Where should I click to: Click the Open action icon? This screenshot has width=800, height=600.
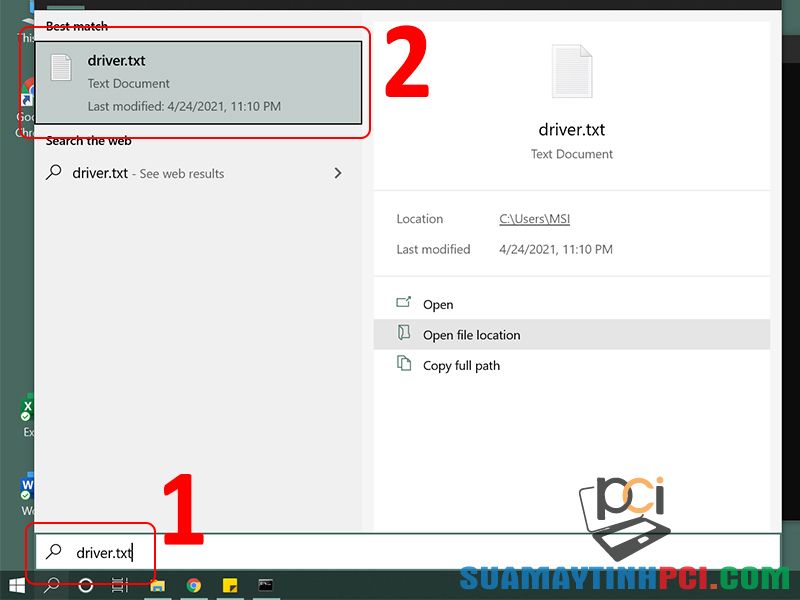[404, 303]
